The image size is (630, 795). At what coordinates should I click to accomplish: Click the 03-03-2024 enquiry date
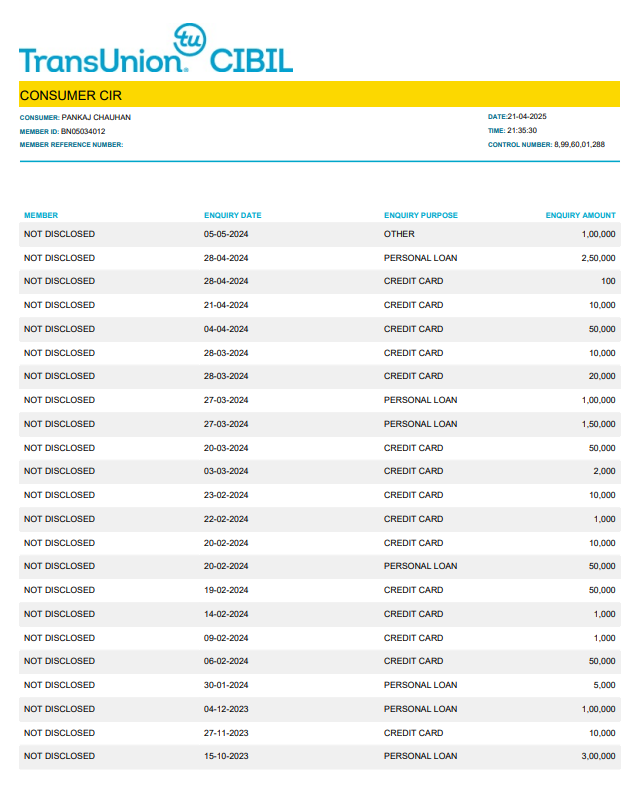226,471
